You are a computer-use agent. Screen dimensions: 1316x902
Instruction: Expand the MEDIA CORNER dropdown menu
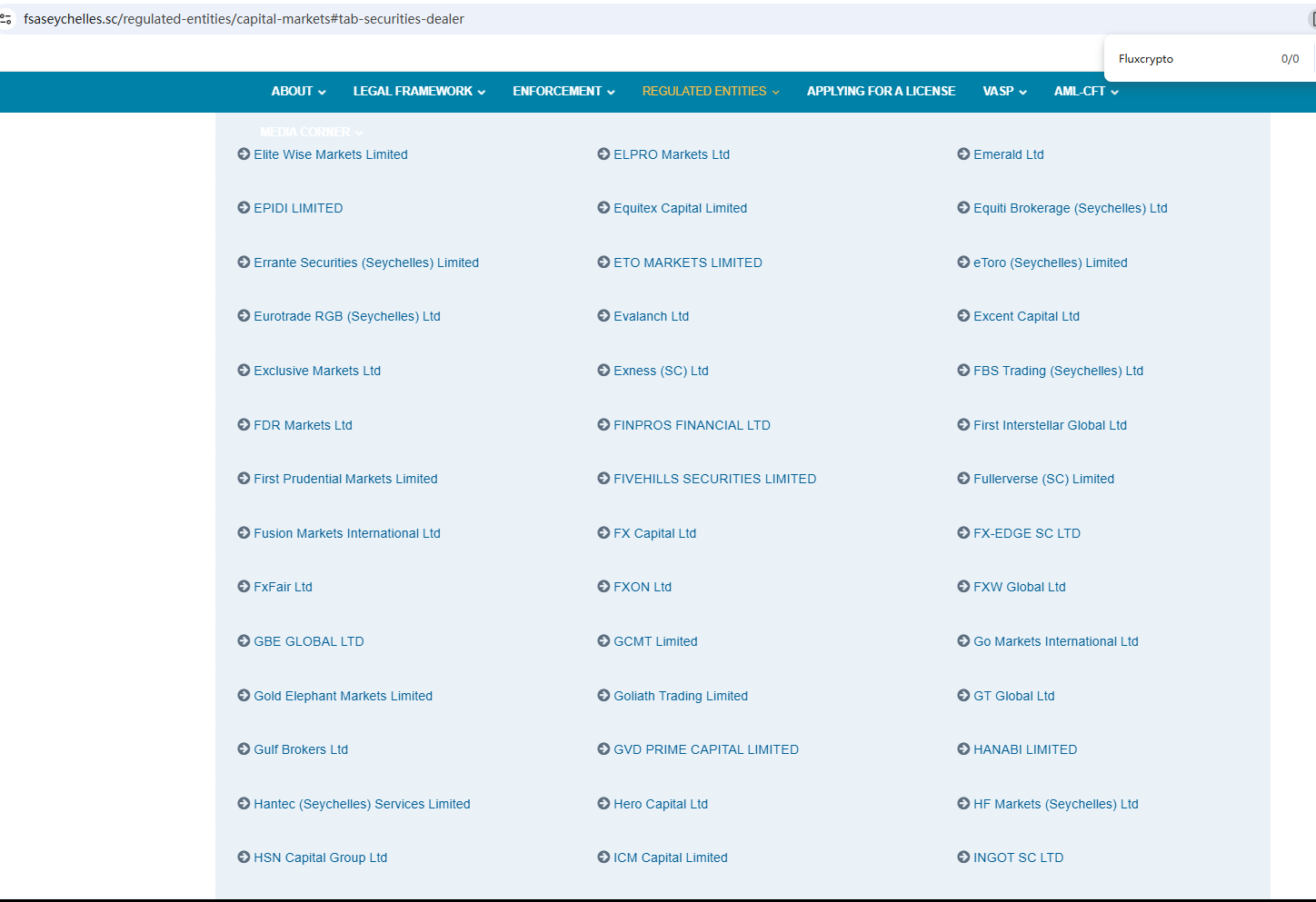(311, 133)
